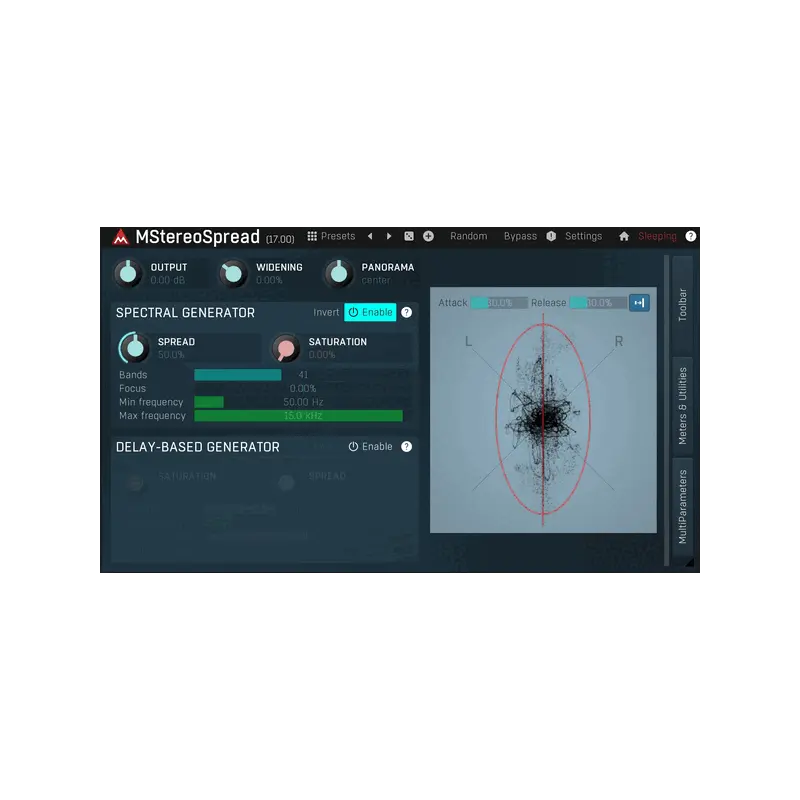Open Spectral Generator help icon
Viewport: 800px width, 800px height.
click(x=407, y=312)
